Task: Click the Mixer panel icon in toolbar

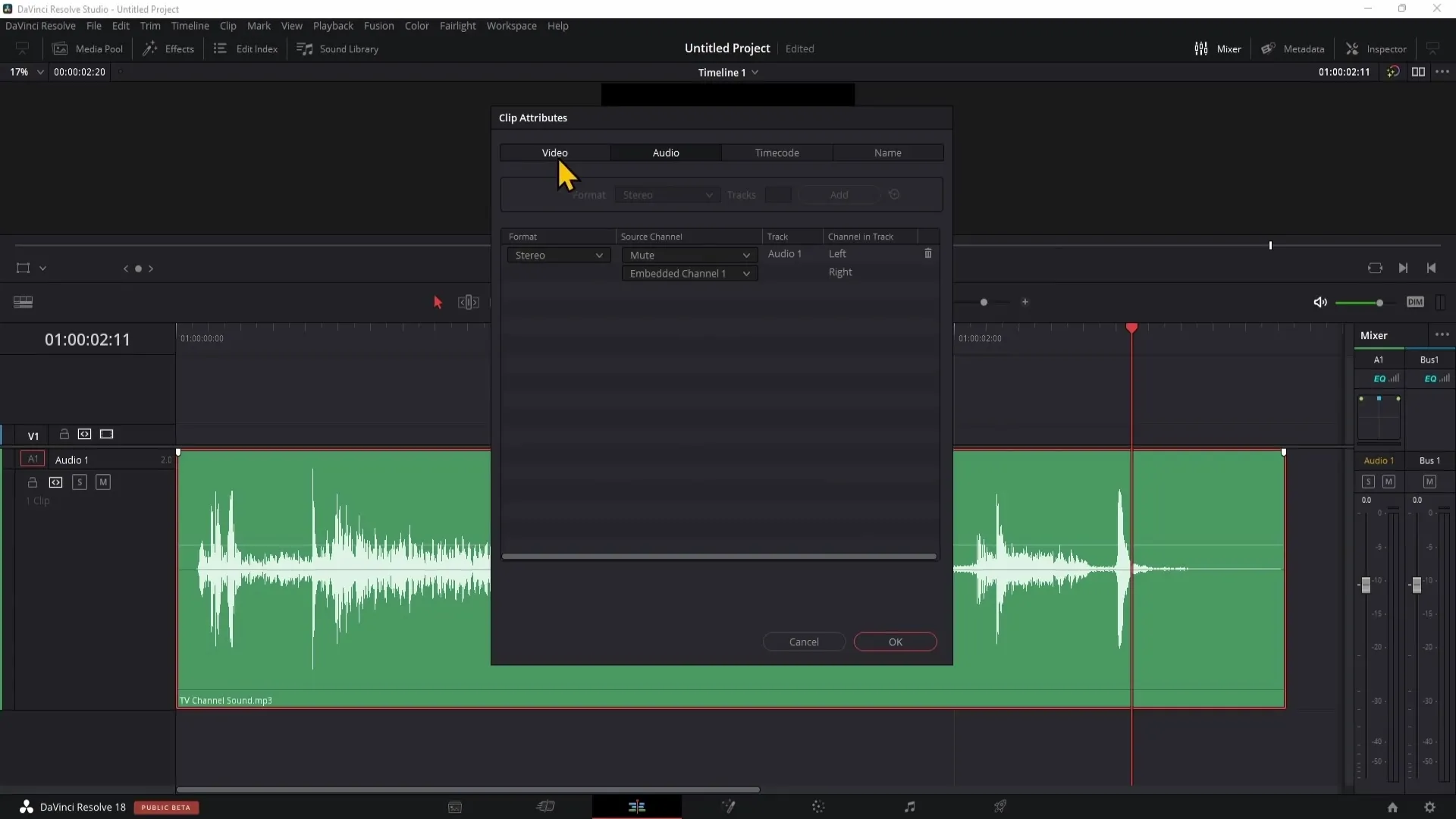Action: 1200,48
